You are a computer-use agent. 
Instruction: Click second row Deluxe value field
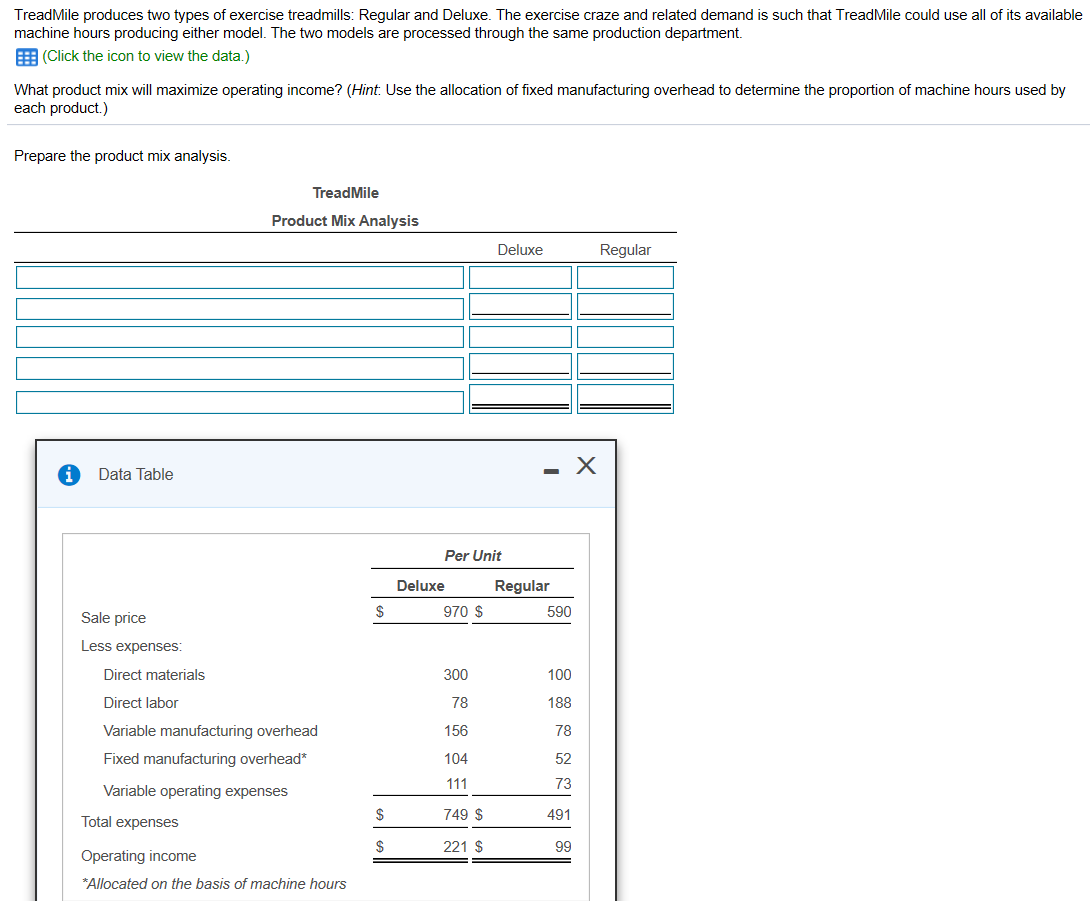pyautogui.click(x=520, y=307)
